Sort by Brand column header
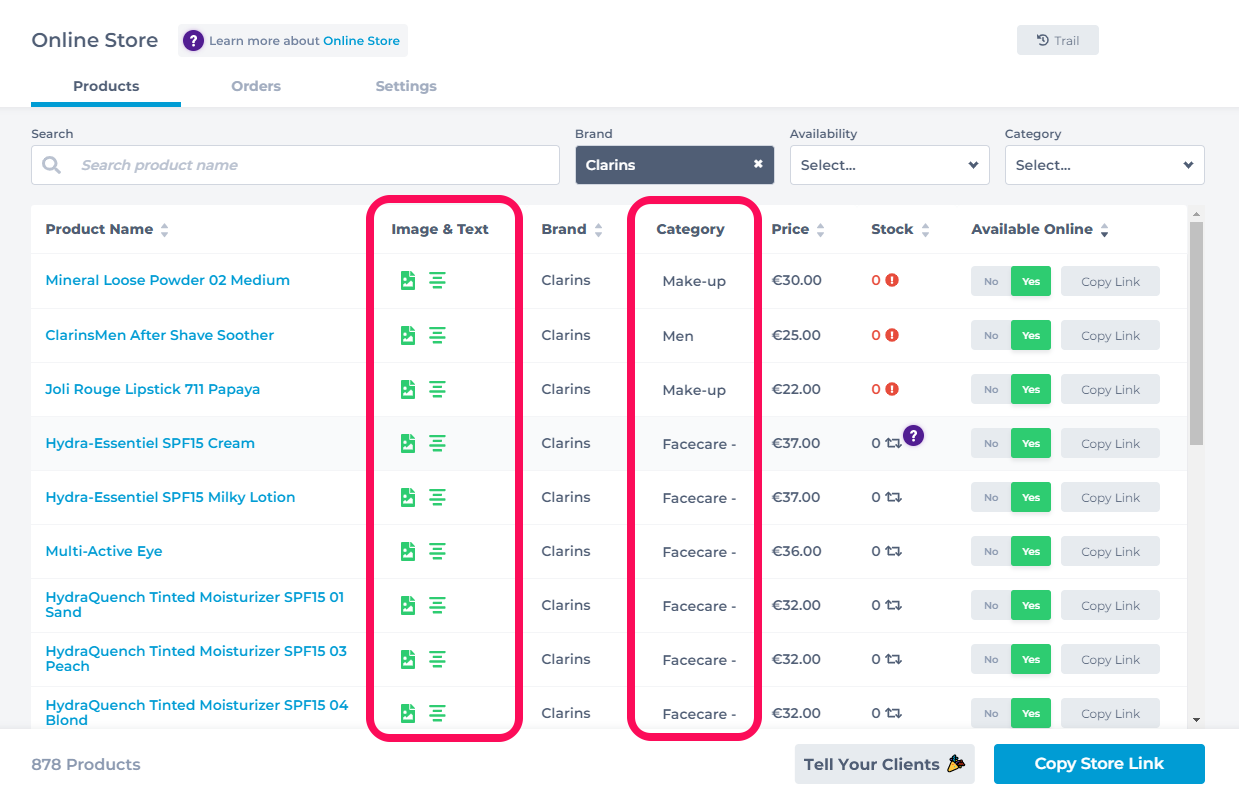1249x798 pixels. pos(572,229)
